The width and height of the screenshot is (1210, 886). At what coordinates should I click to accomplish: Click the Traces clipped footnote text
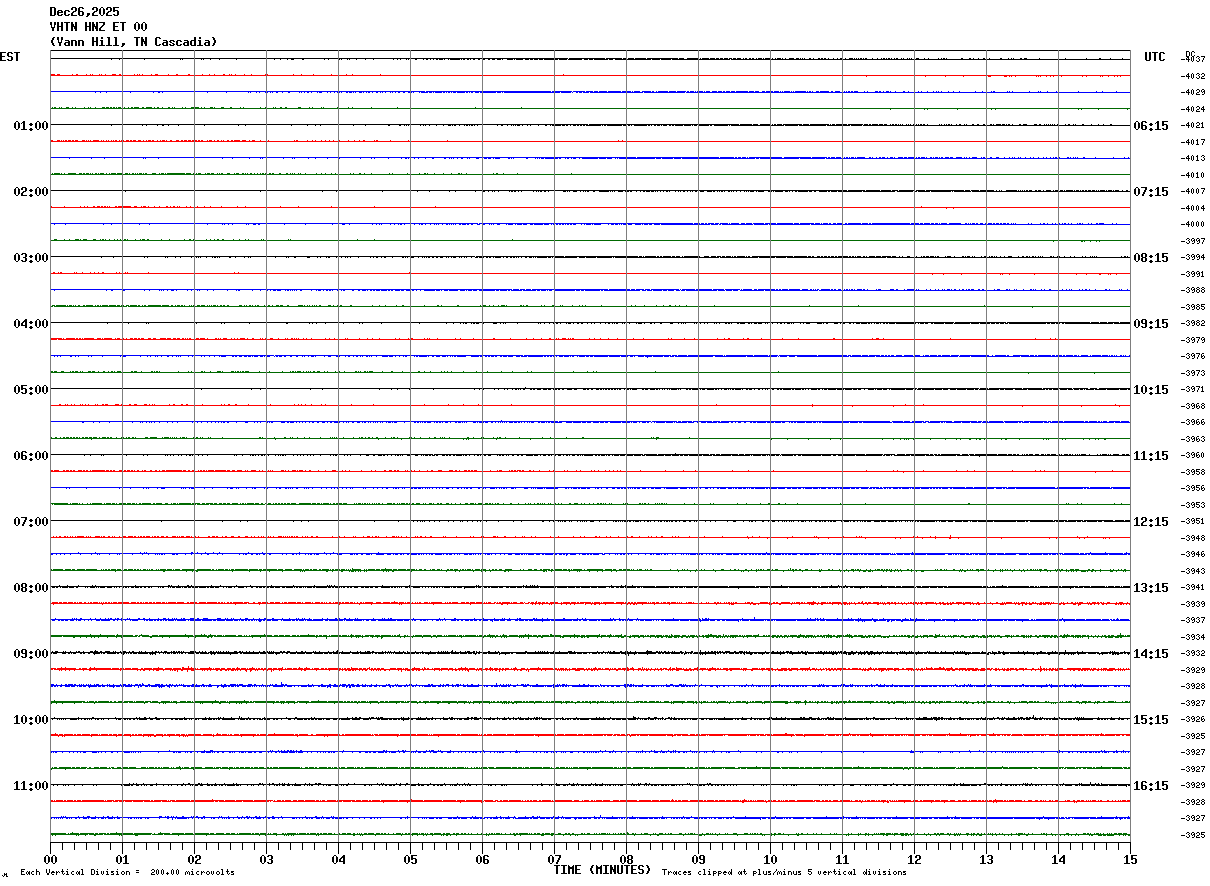[x=785, y=873]
